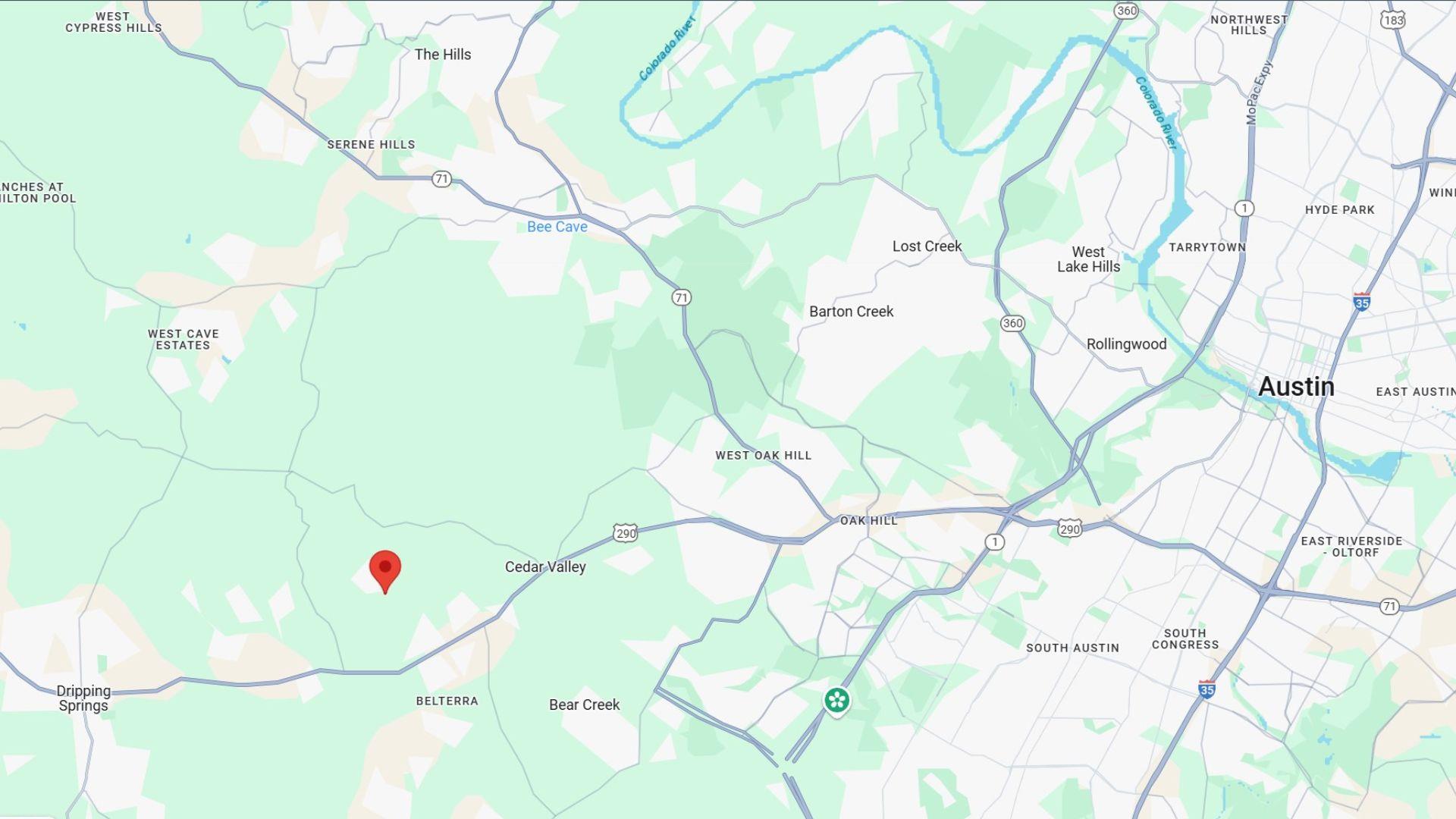Select the Bee Cave label
Screen dimensions: 1456x819
(557, 227)
